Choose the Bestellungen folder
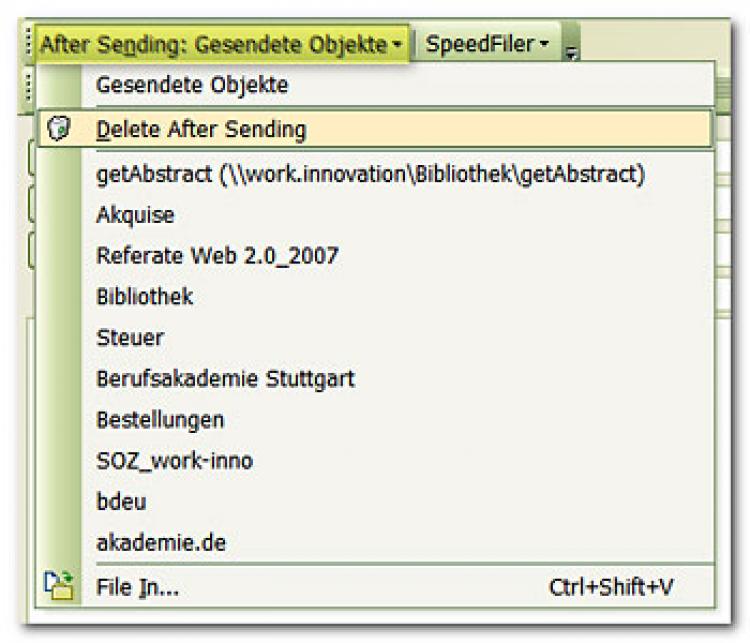This screenshot has width=750, height=643. [160, 420]
